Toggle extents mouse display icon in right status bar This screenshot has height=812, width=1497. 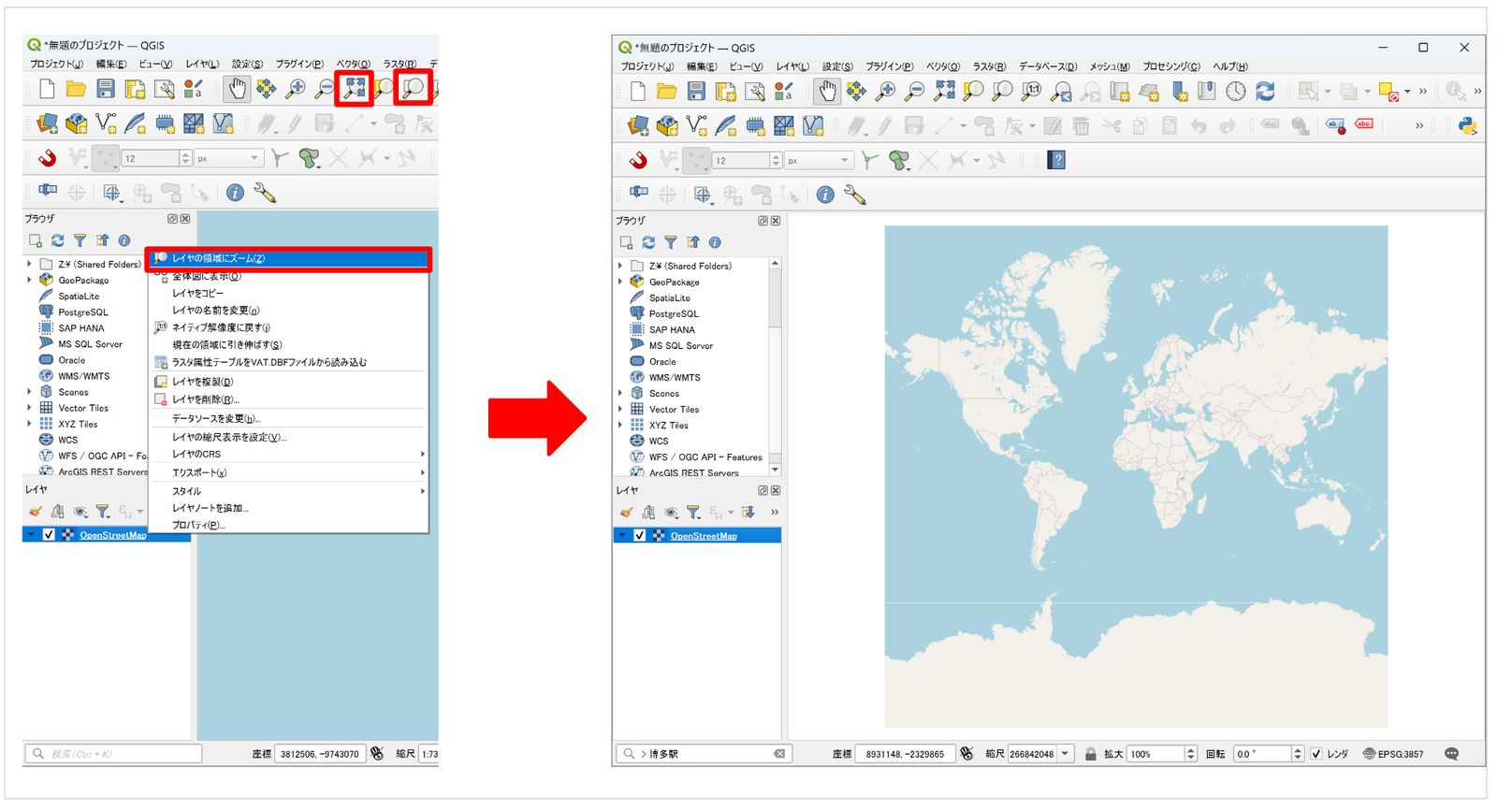[x=967, y=754]
